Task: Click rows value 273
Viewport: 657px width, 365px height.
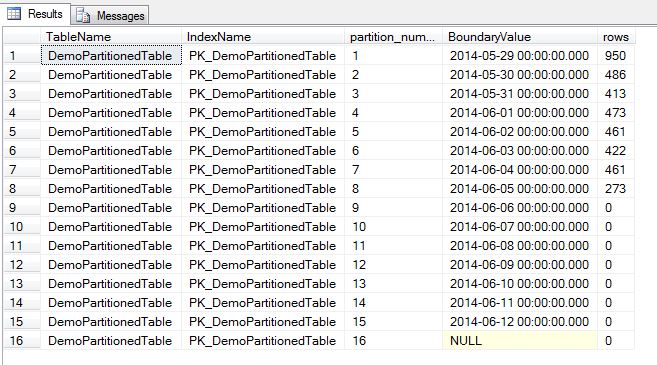Action: [616, 189]
